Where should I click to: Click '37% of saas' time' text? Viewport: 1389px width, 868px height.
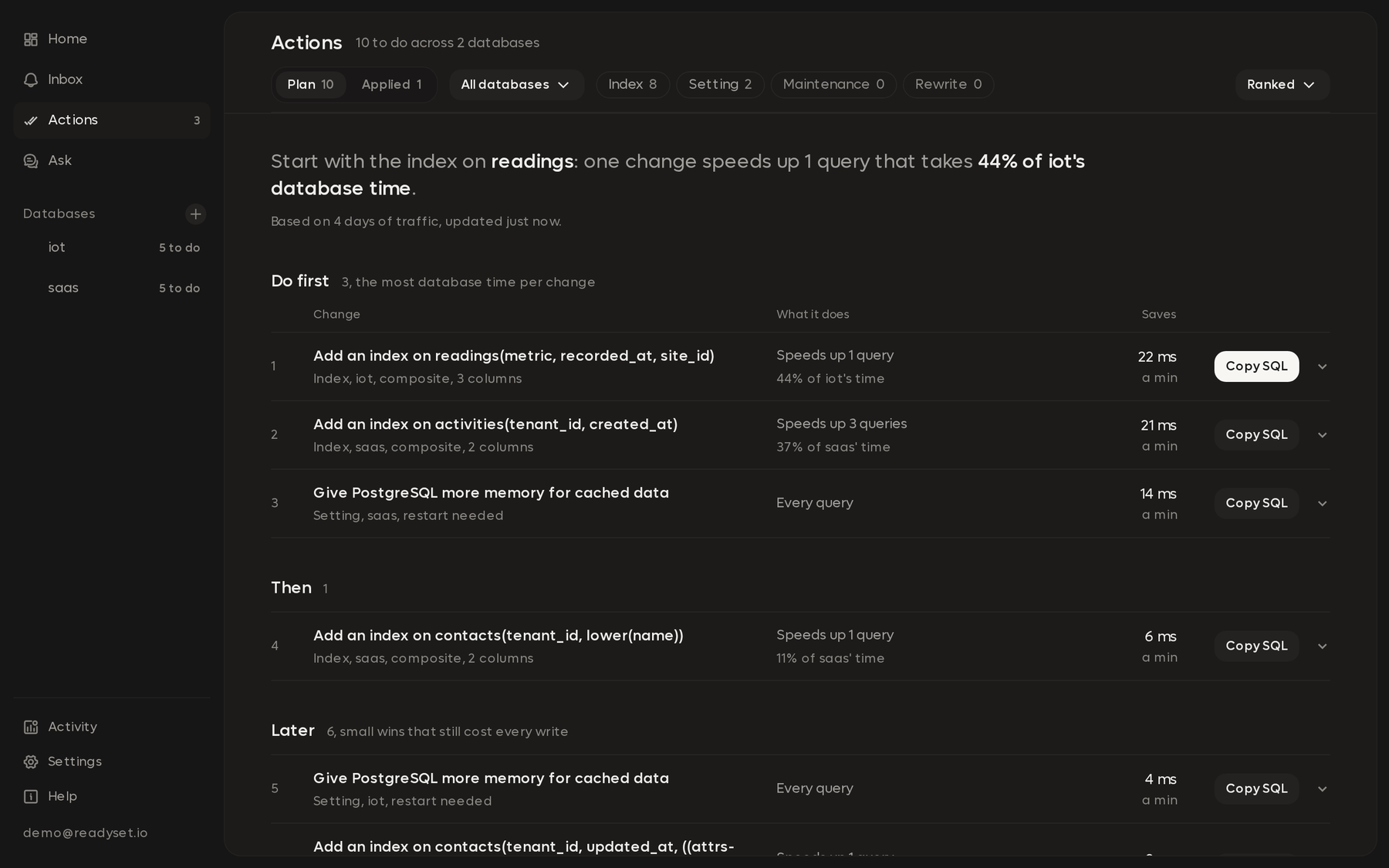(833, 448)
